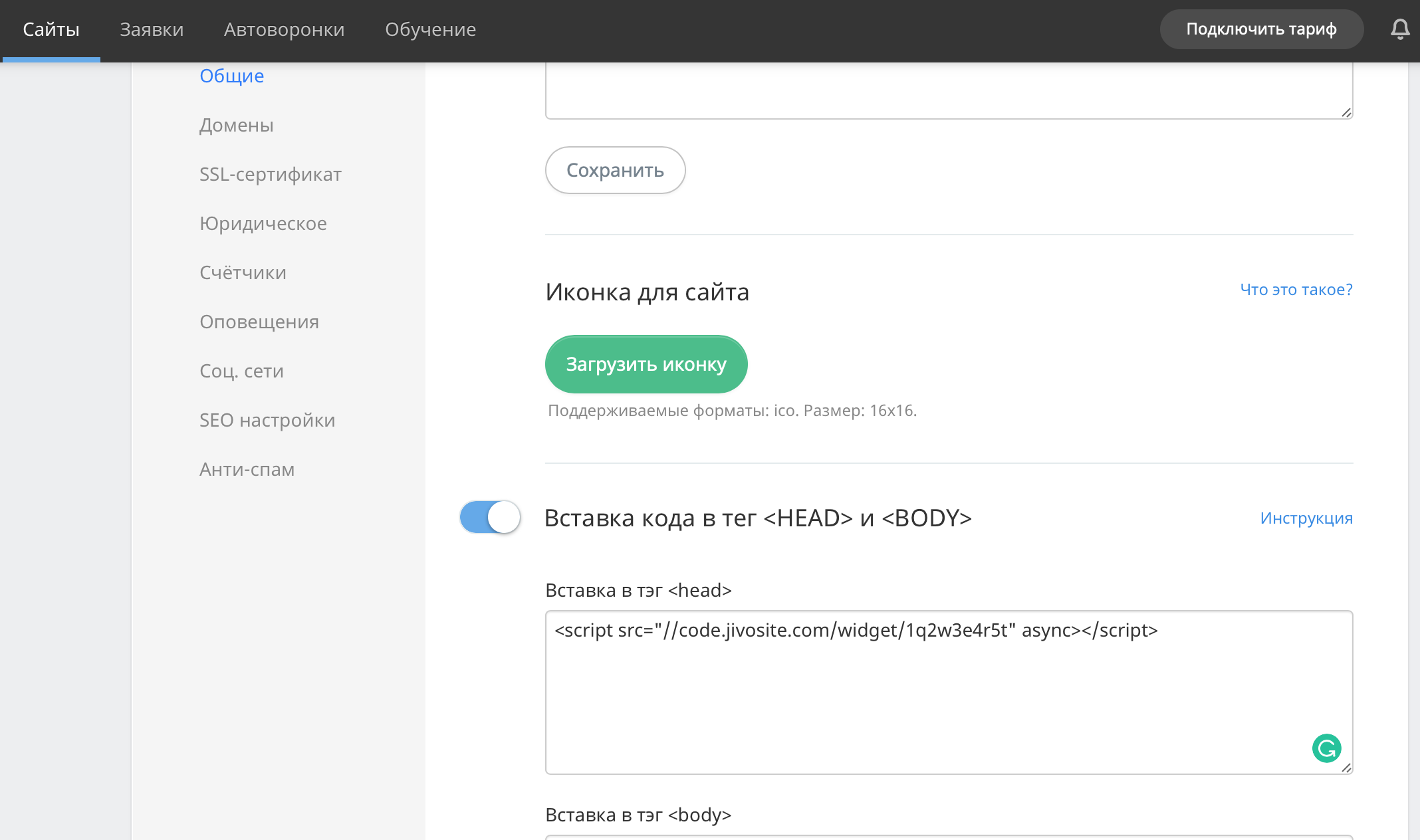1420x840 pixels.
Task: Open the Что это такое? link
Action: [1296, 290]
